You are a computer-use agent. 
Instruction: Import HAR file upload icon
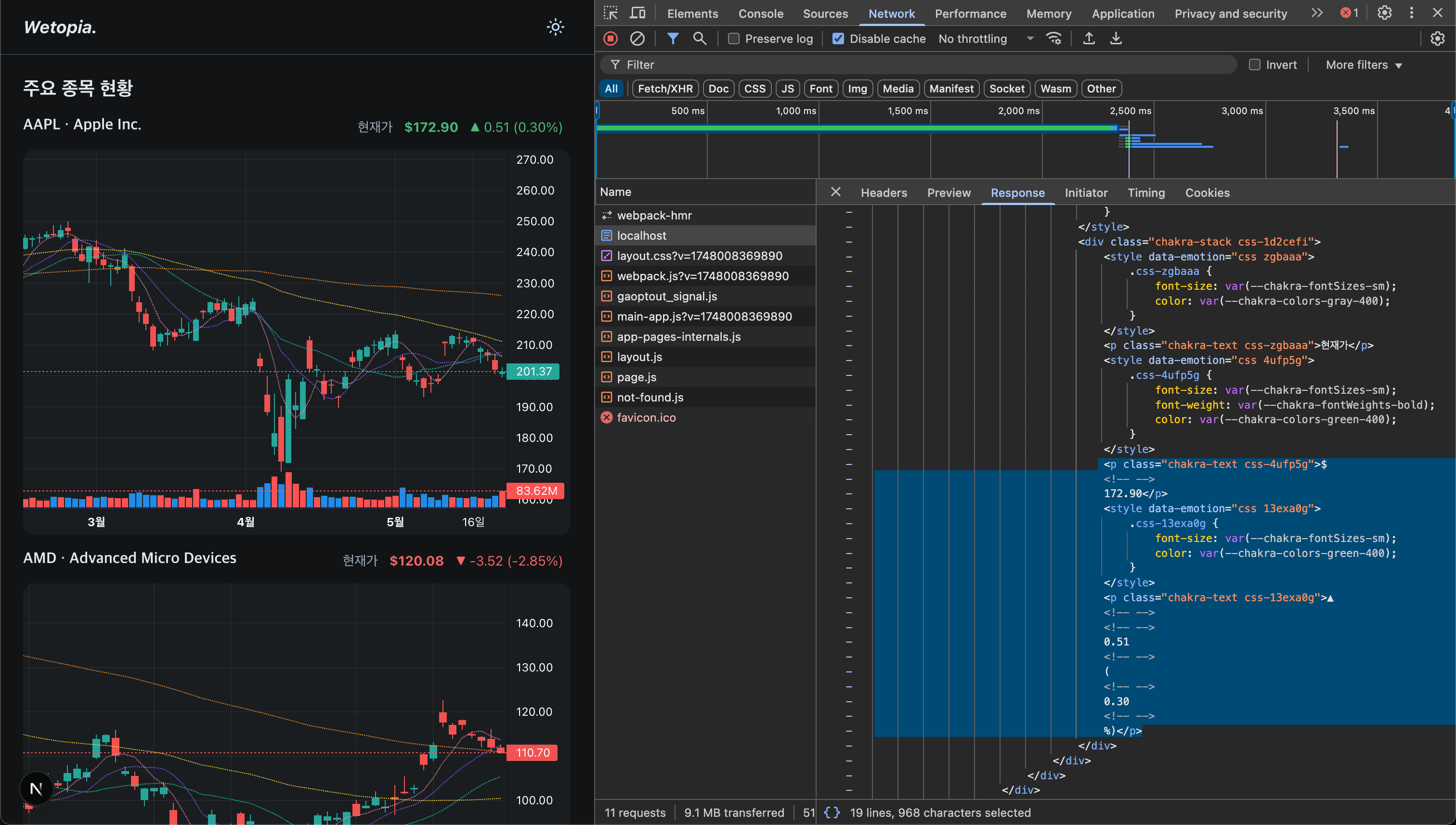pyautogui.click(x=1089, y=39)
